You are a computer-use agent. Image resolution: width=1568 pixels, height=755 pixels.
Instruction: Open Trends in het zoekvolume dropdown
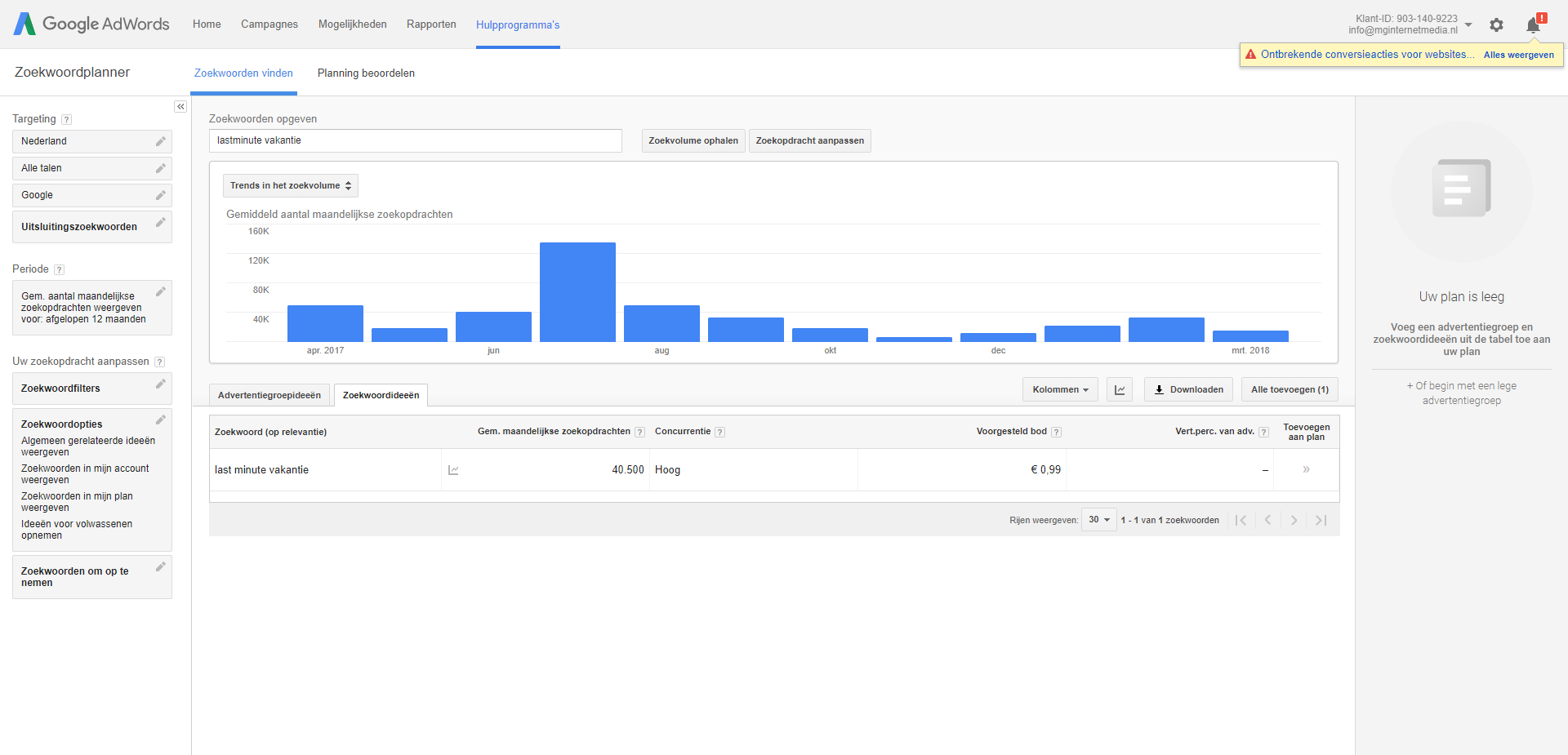(x=291, y=186)
